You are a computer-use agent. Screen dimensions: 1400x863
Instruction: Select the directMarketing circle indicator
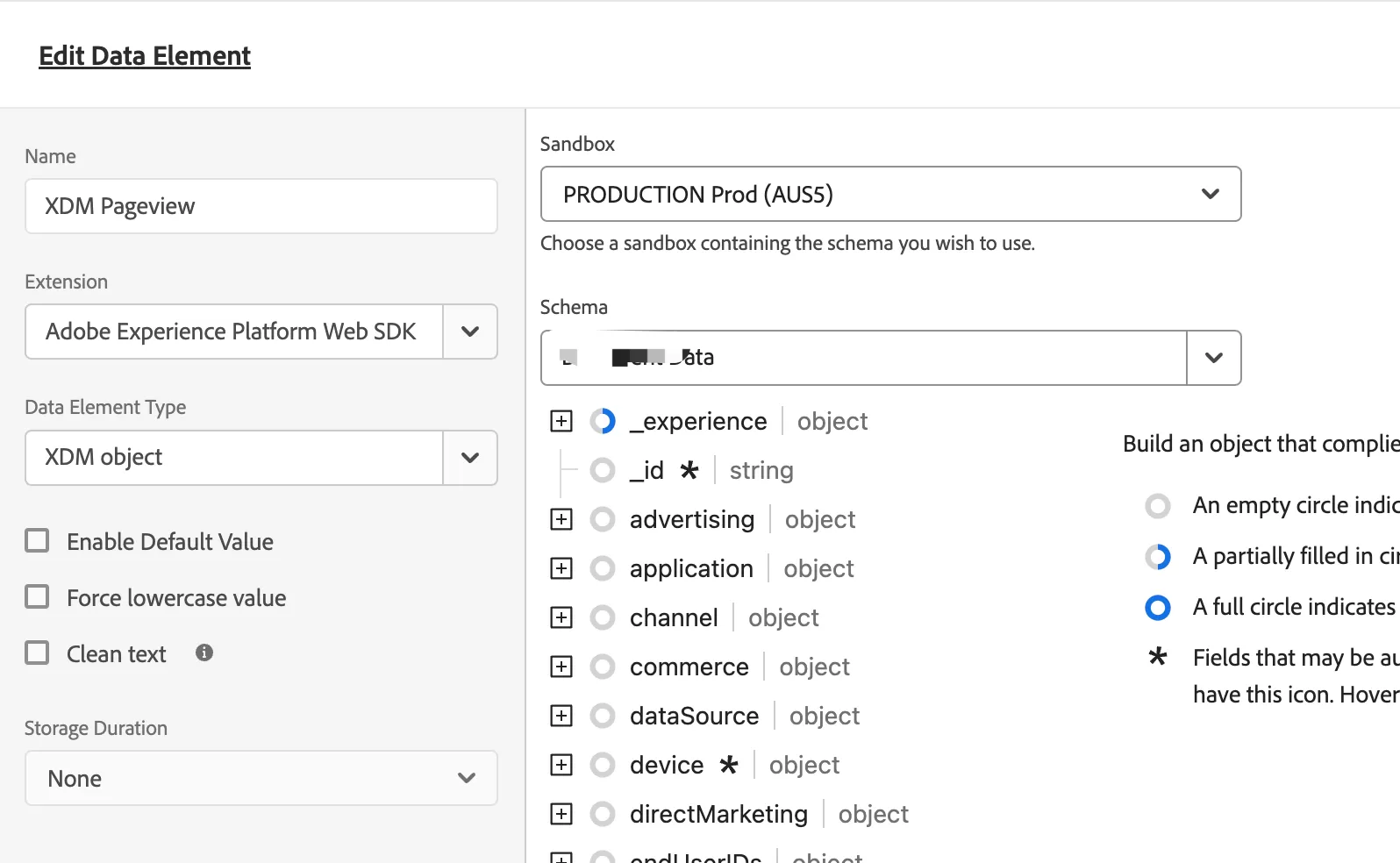tap(603, 814)
